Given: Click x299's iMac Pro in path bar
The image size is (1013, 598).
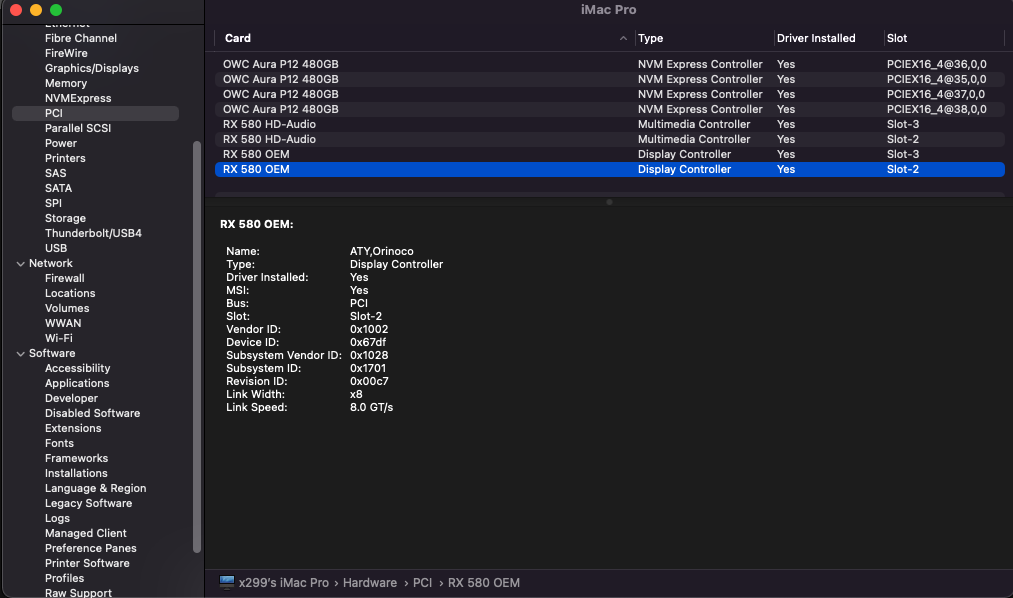Looking at the screenshot, I should 284,583.
